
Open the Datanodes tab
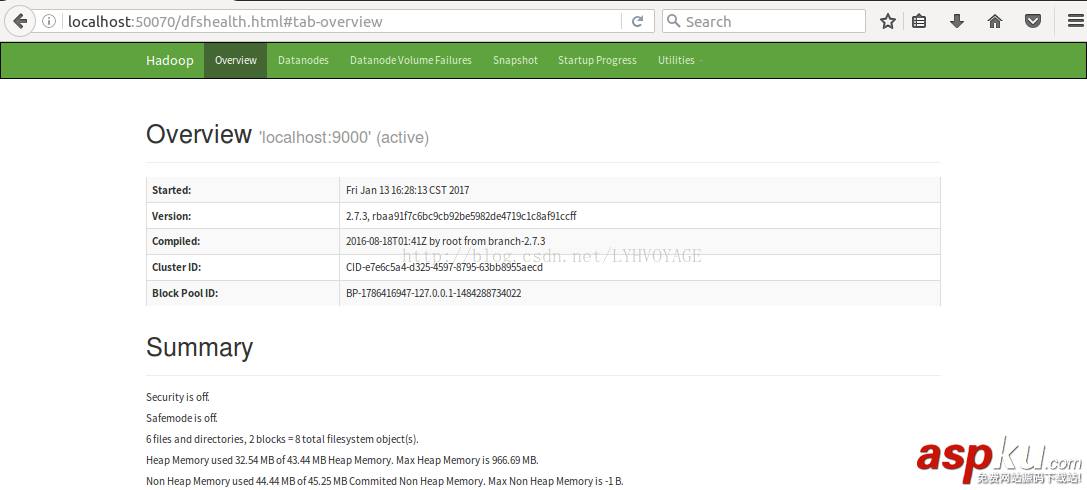pos(303,60)
